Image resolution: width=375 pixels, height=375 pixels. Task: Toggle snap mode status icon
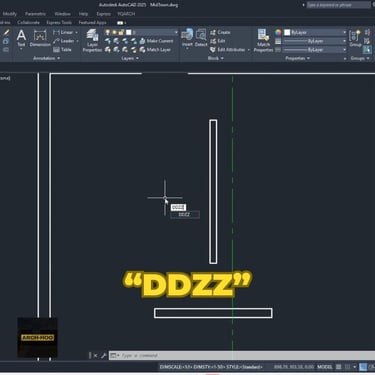[347, 367]
